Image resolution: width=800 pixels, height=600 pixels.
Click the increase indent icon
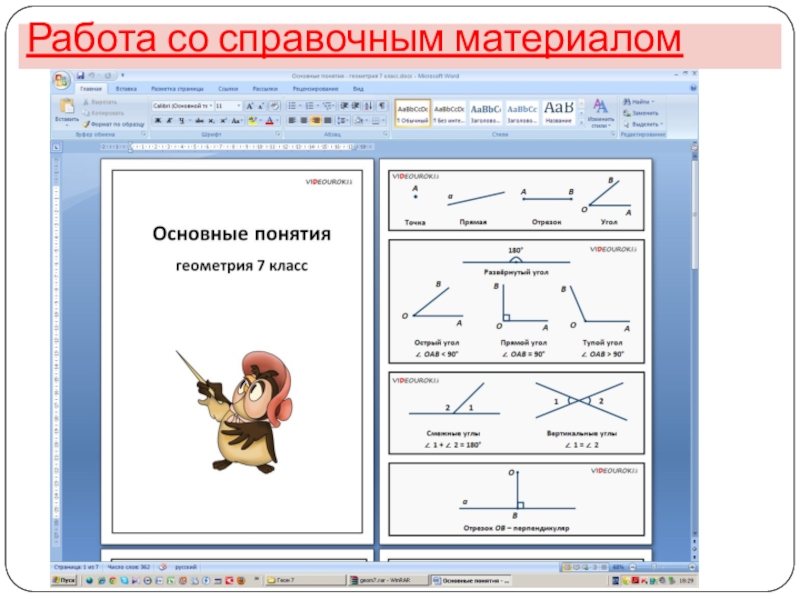click(x=356, y=106)
